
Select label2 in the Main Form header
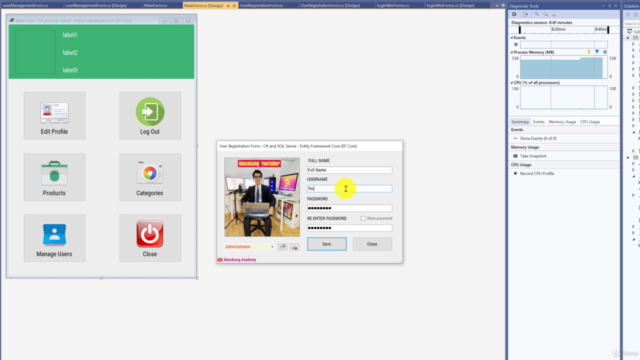click(x=70, y=53)
